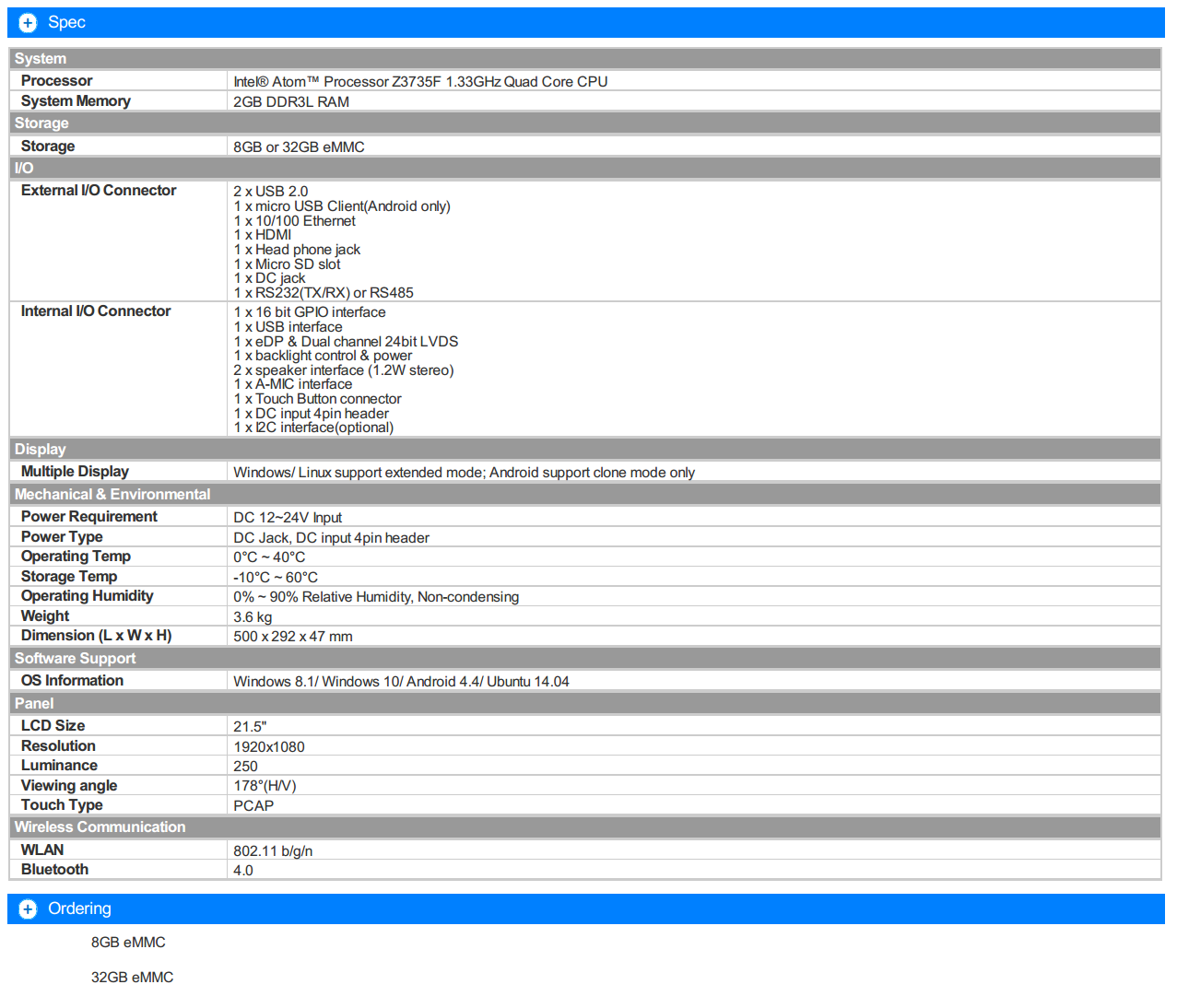Select the 3.6 kg weight value
This screenshot has width=1177, height=1008.
(x=253, y=617)
